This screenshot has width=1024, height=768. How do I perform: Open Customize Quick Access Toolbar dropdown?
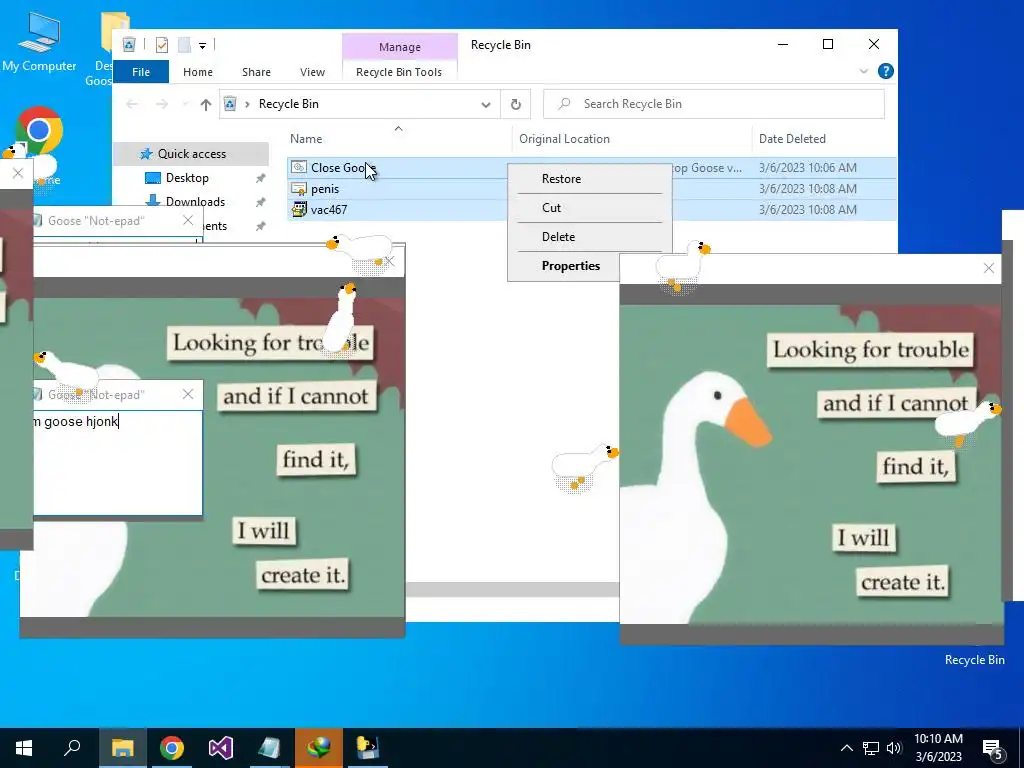pos(202,46)
